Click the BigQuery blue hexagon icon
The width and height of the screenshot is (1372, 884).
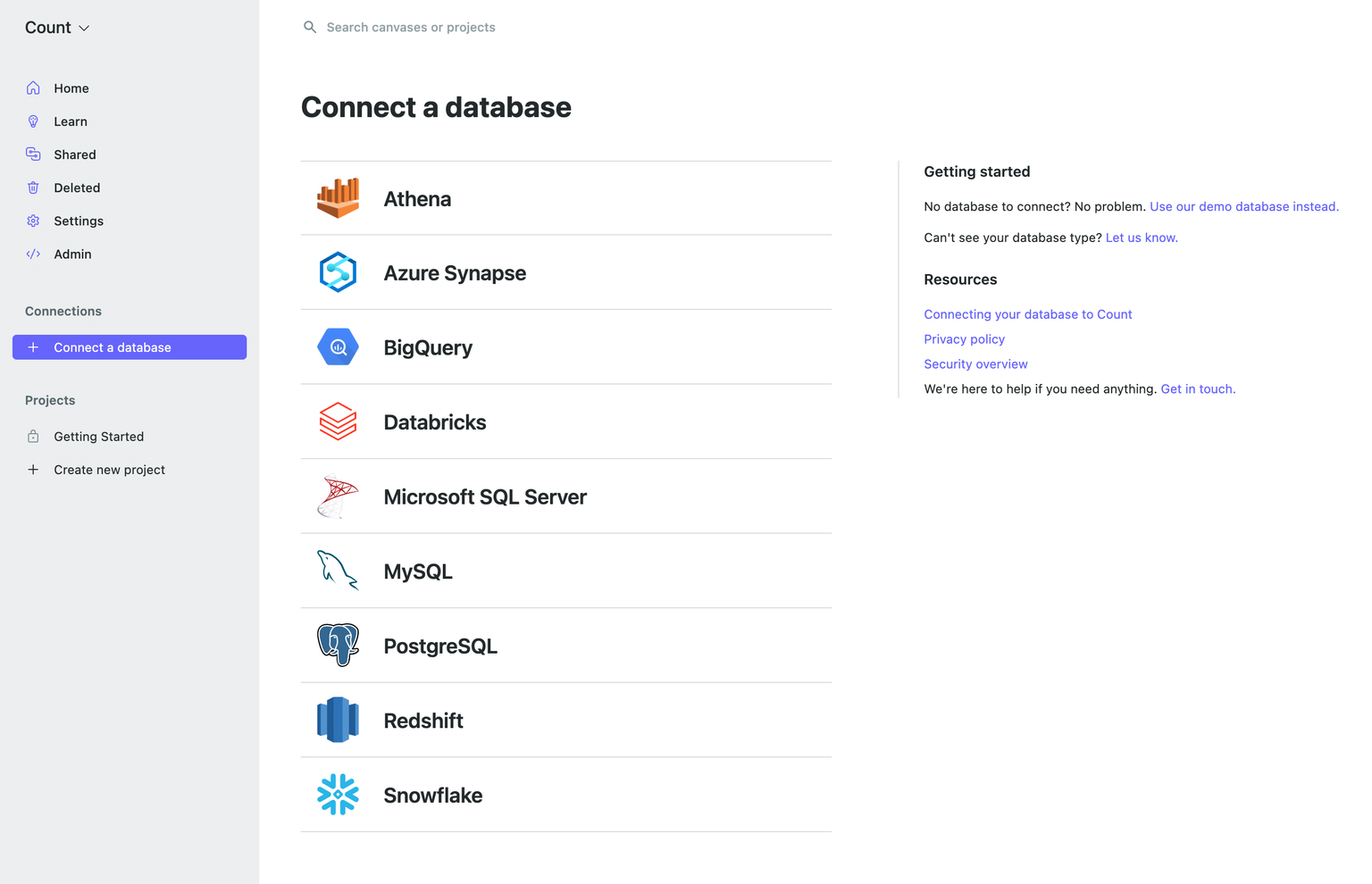[x=338, y=347]
